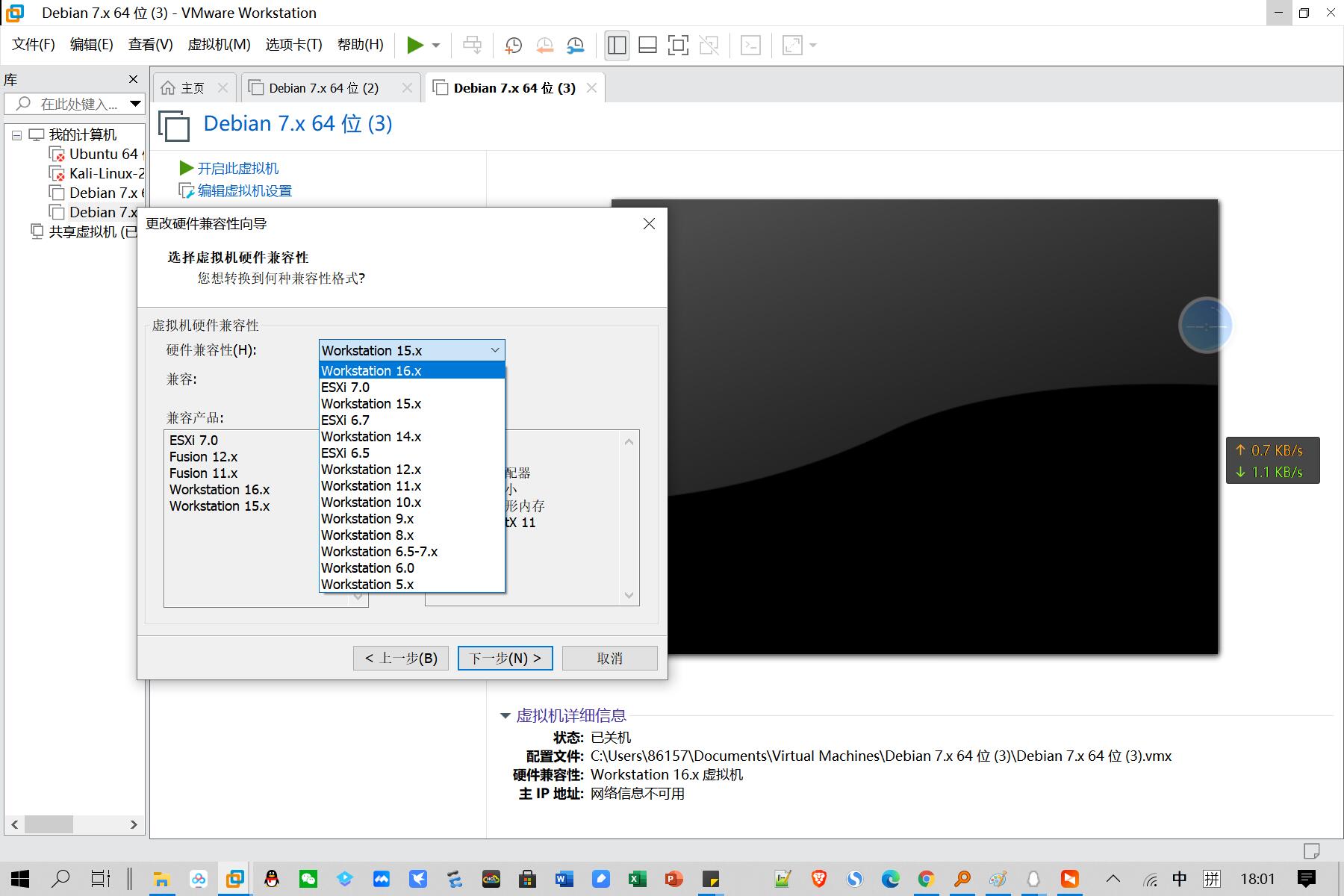Viewport: 1344px width, 896px height.
Task: Click the VM screen preview thumbnail
Action: (915, 426)
